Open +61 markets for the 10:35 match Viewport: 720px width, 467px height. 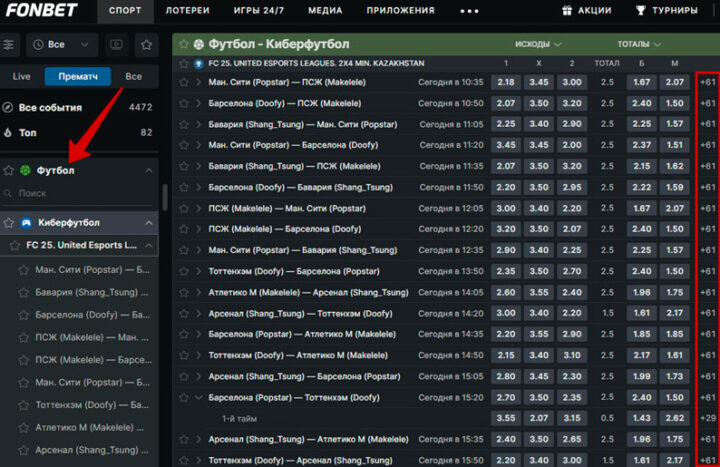coord(708,82)
